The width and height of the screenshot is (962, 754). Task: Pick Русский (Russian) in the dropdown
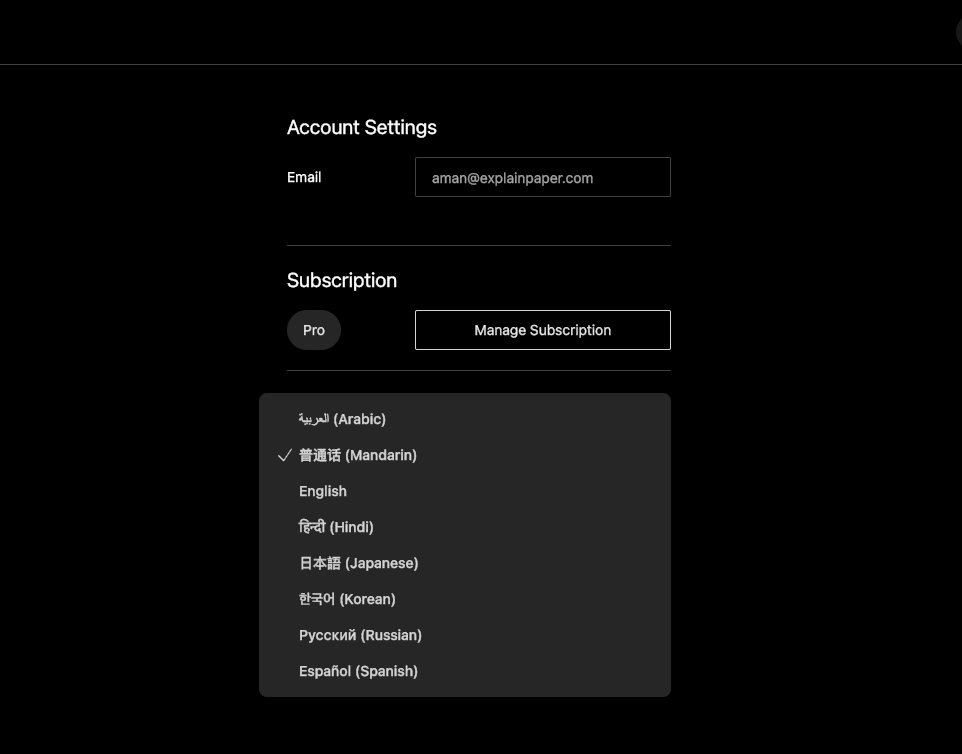tap(464, 635)
